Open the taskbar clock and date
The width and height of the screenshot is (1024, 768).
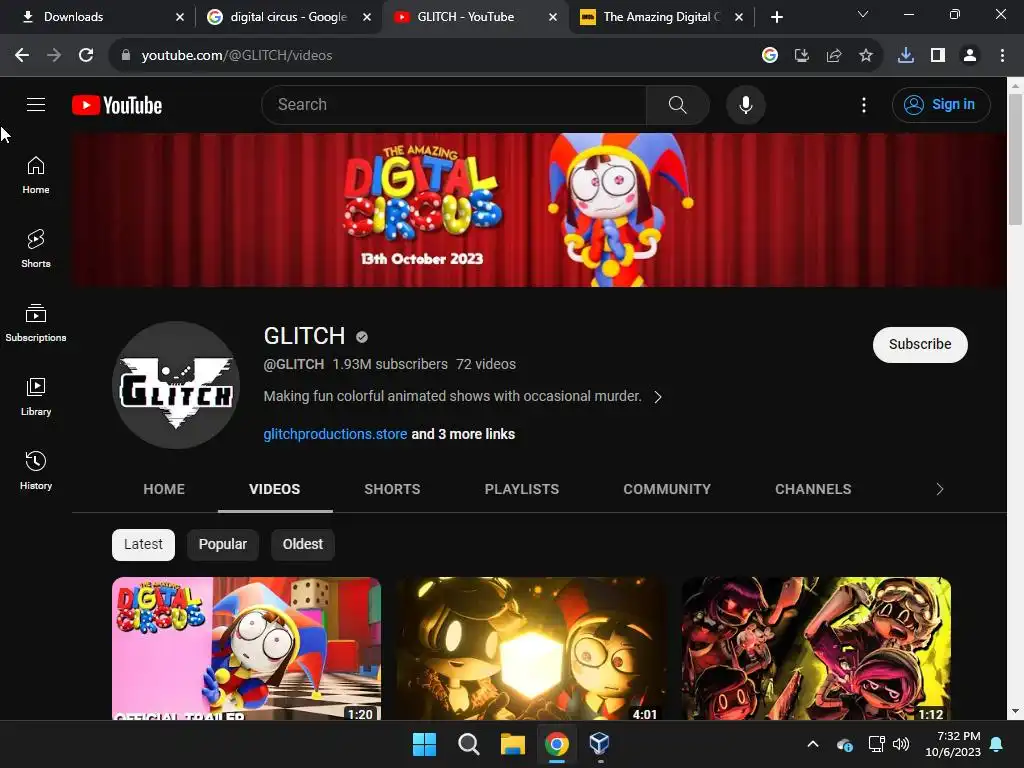[953, 744]
